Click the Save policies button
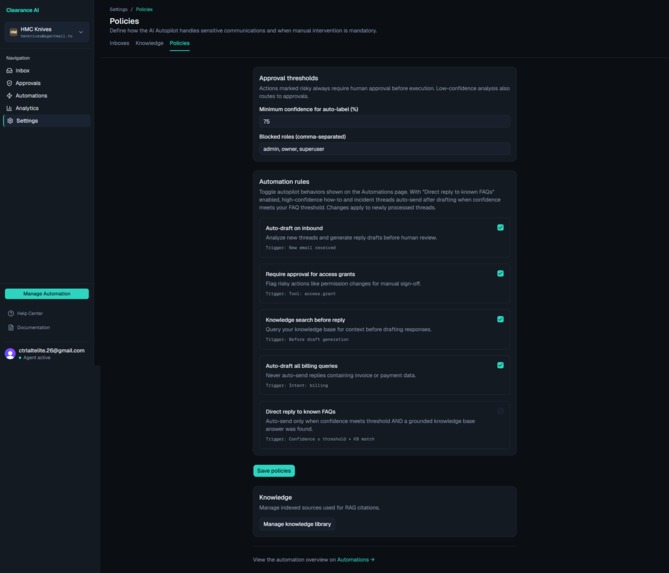 [274, 471]
